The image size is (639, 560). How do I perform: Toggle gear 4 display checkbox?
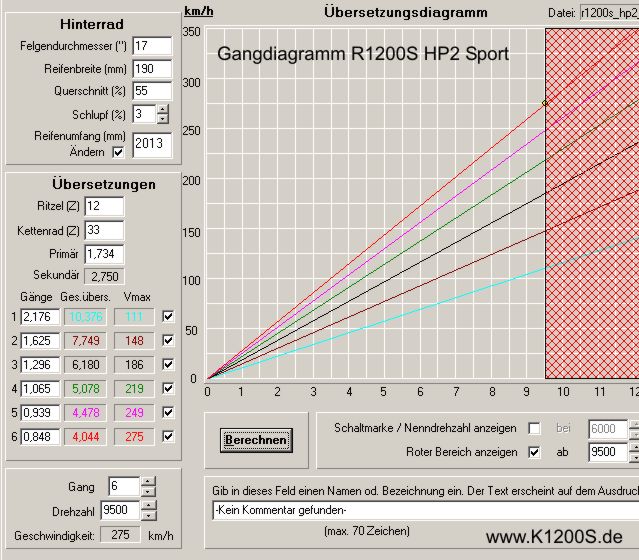[x=168, y=388]
